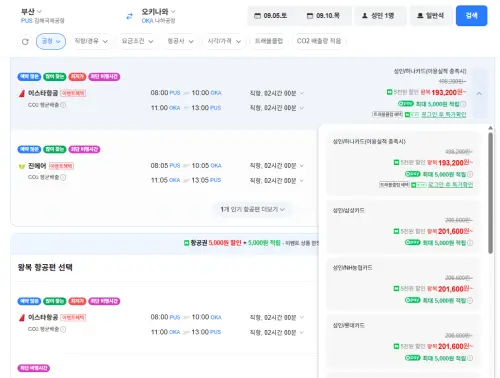Open departure date 09.05 calendar picker
This screenshot has width=500, height=378.
pyautogui.click(x=271, y=16)
